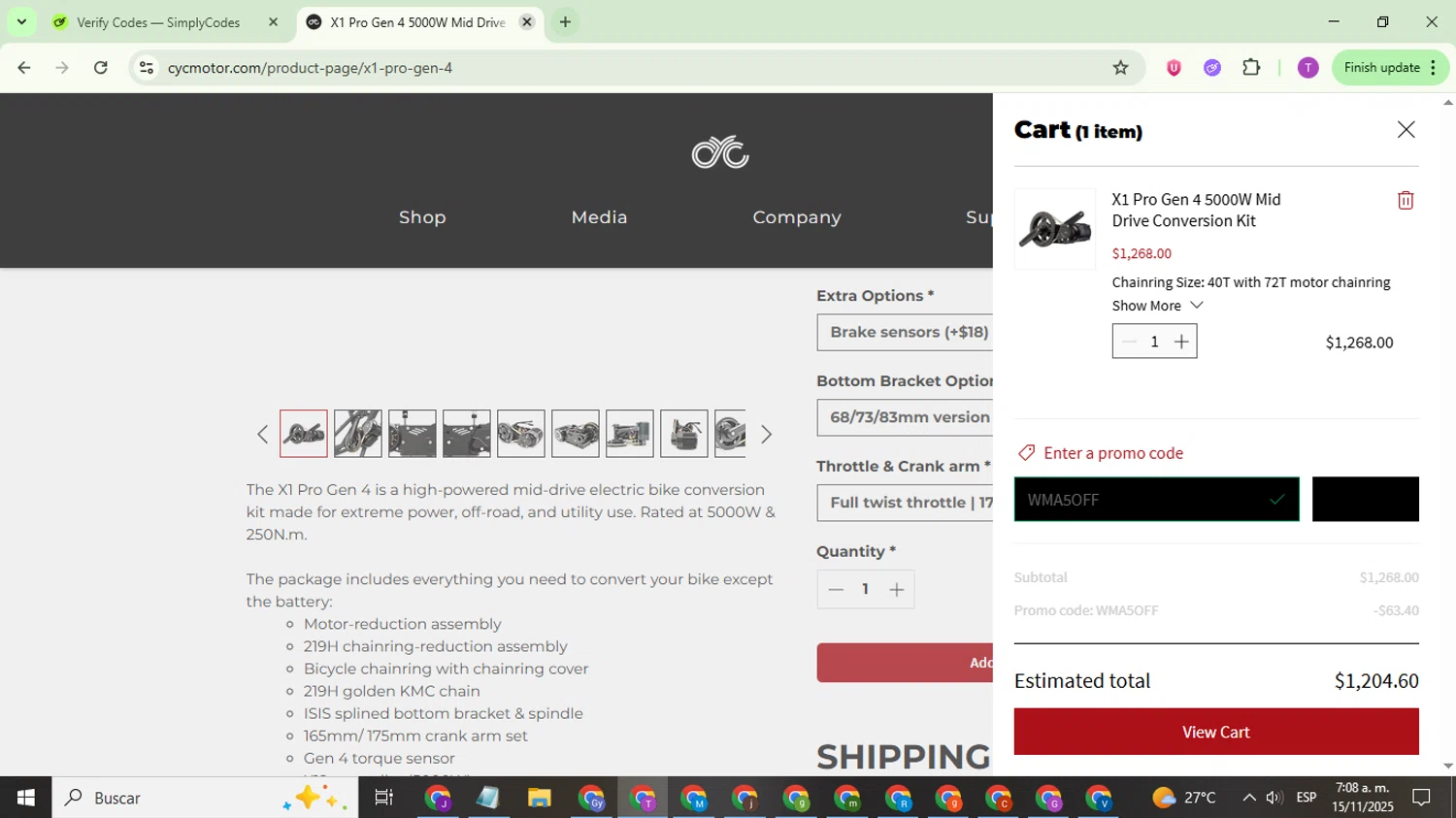
Task: Open cart item product thumbnail
Action: click(1054, 229)
